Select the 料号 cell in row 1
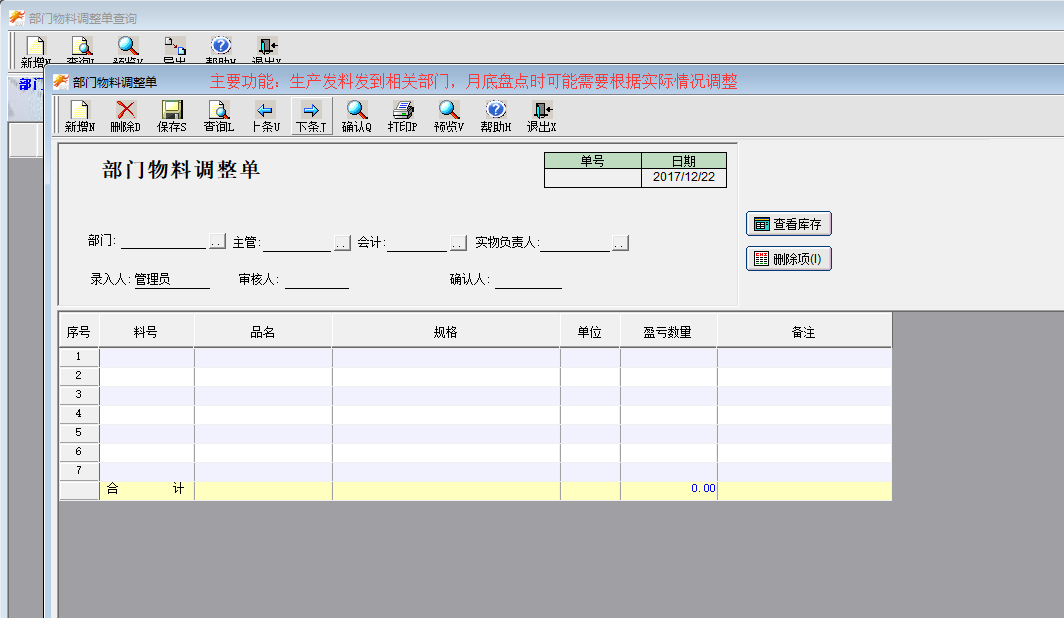This screenshot has width=1064, height=618. tap(146, 357)
